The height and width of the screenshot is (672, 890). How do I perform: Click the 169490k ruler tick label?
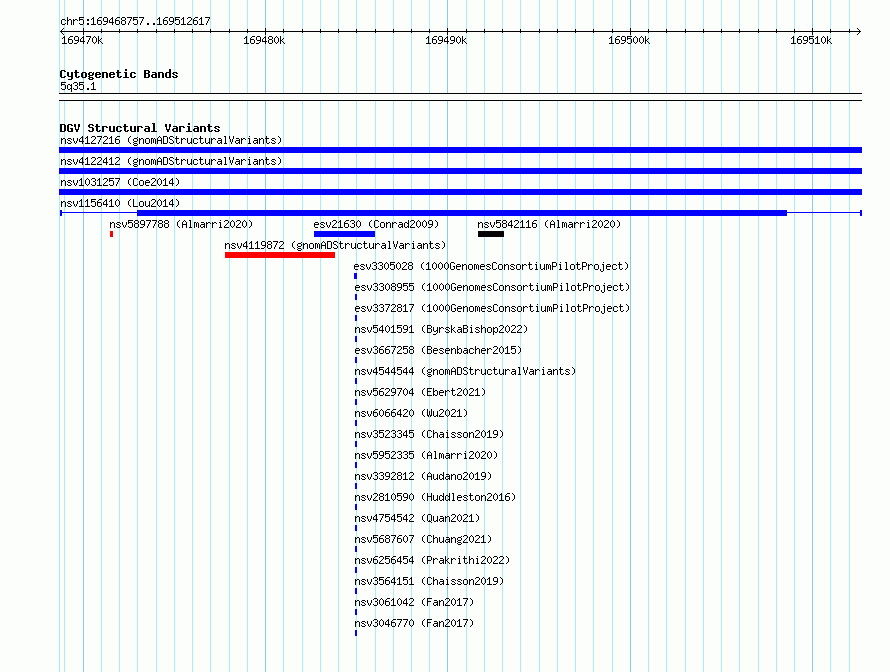446,40
